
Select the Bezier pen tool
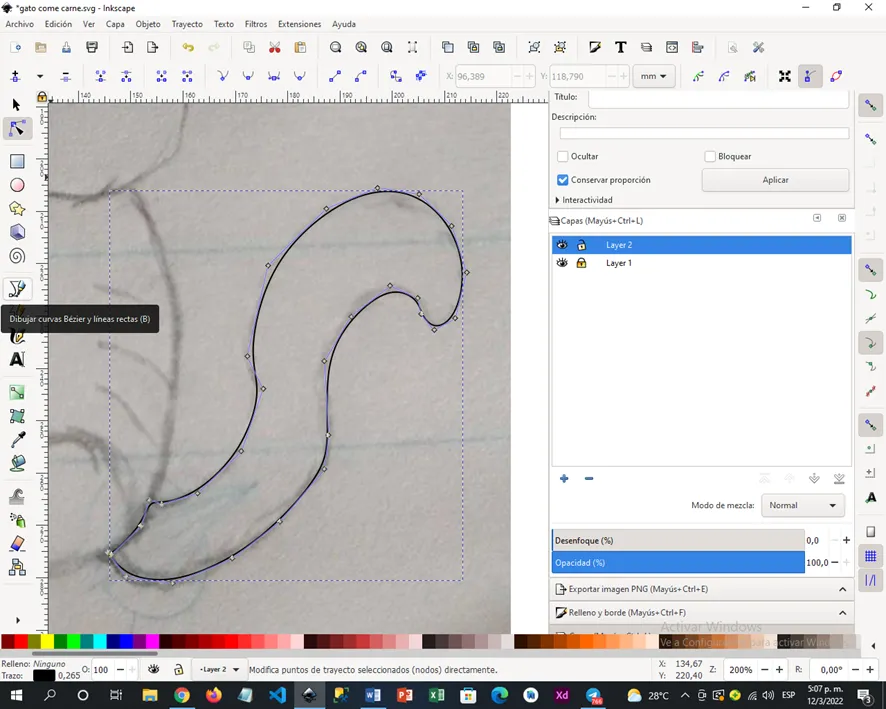tap(17, 289)
